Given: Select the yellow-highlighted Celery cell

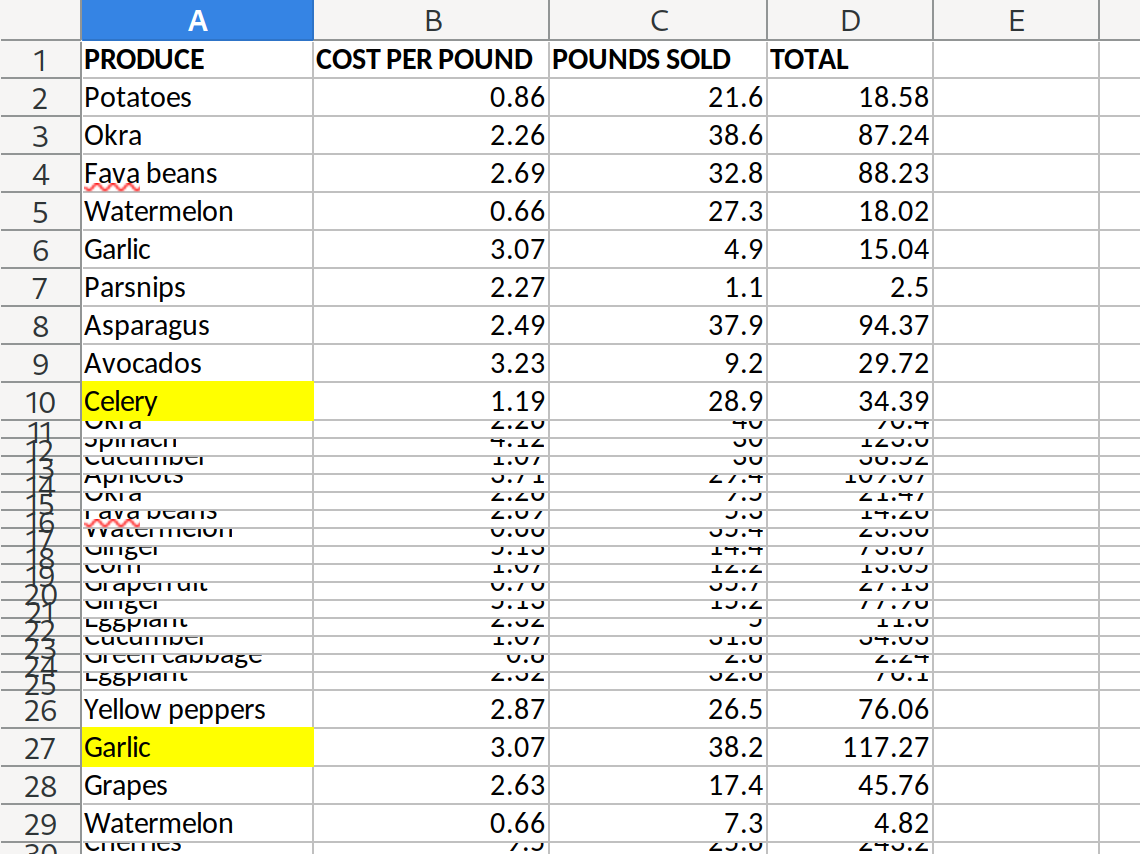Looking at the screenshot, I should (196, 402).
